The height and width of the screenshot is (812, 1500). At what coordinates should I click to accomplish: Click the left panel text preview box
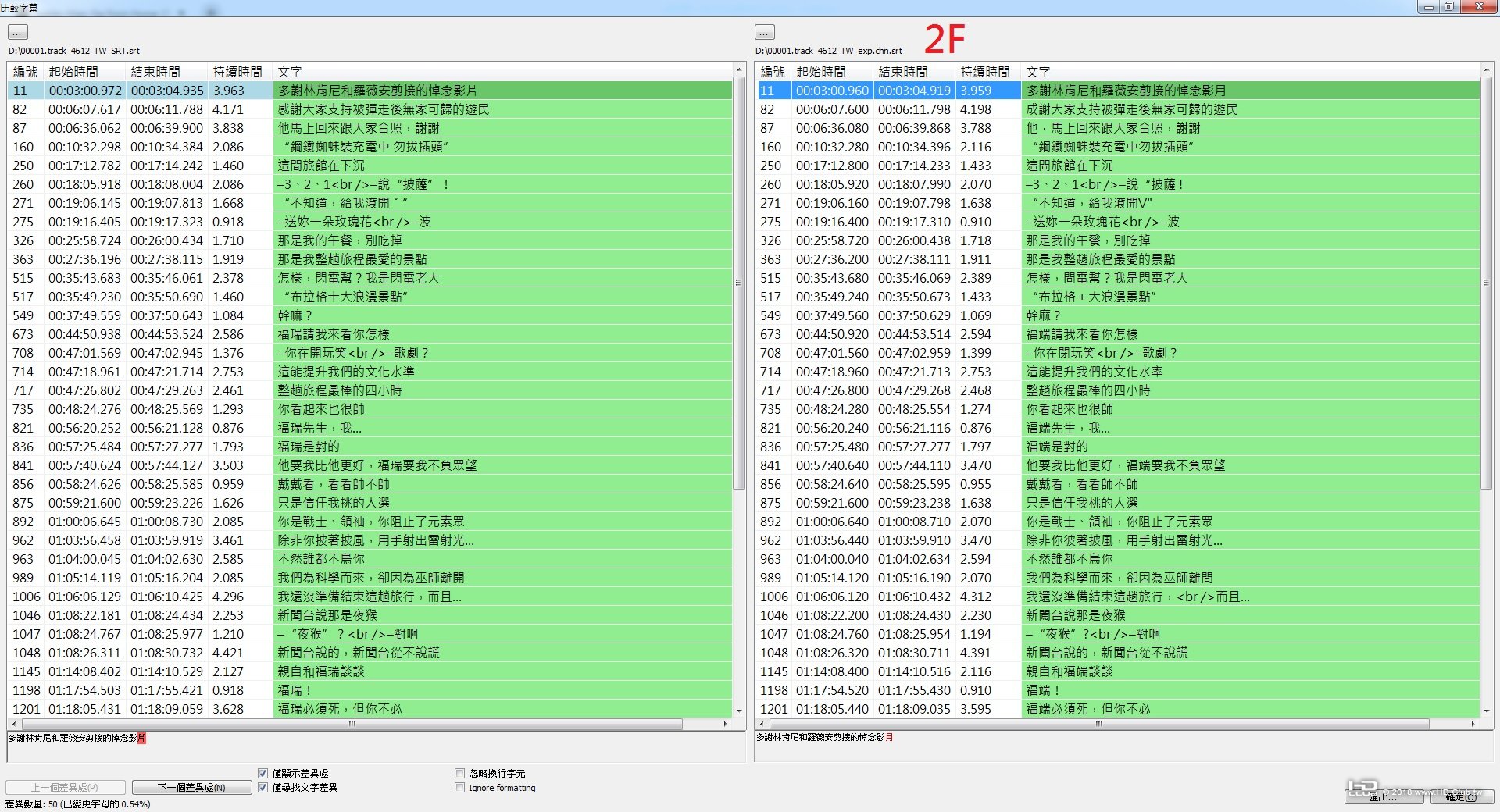[x=377, y=746]
